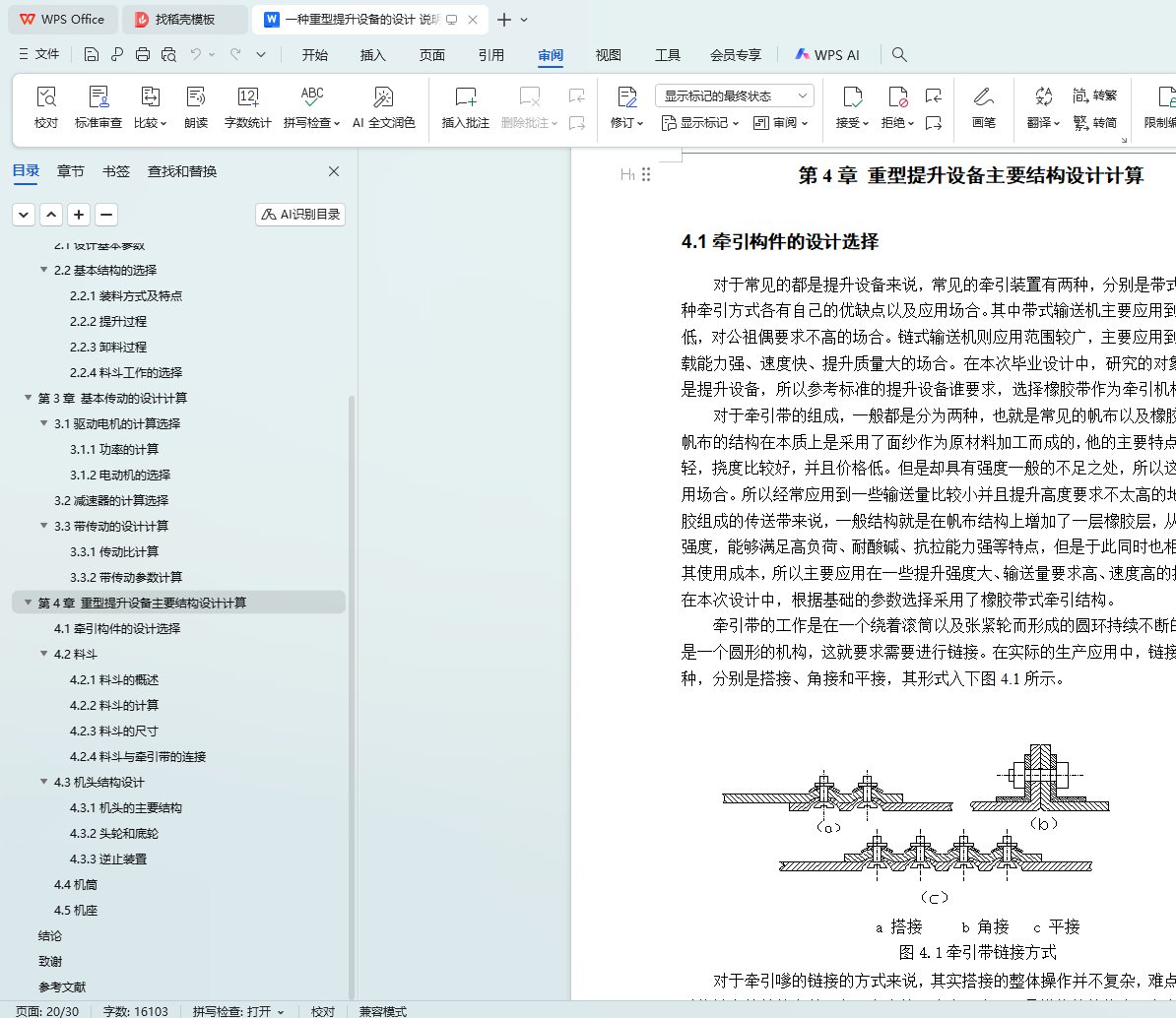Close the navigation pane with X

point(334,171)
